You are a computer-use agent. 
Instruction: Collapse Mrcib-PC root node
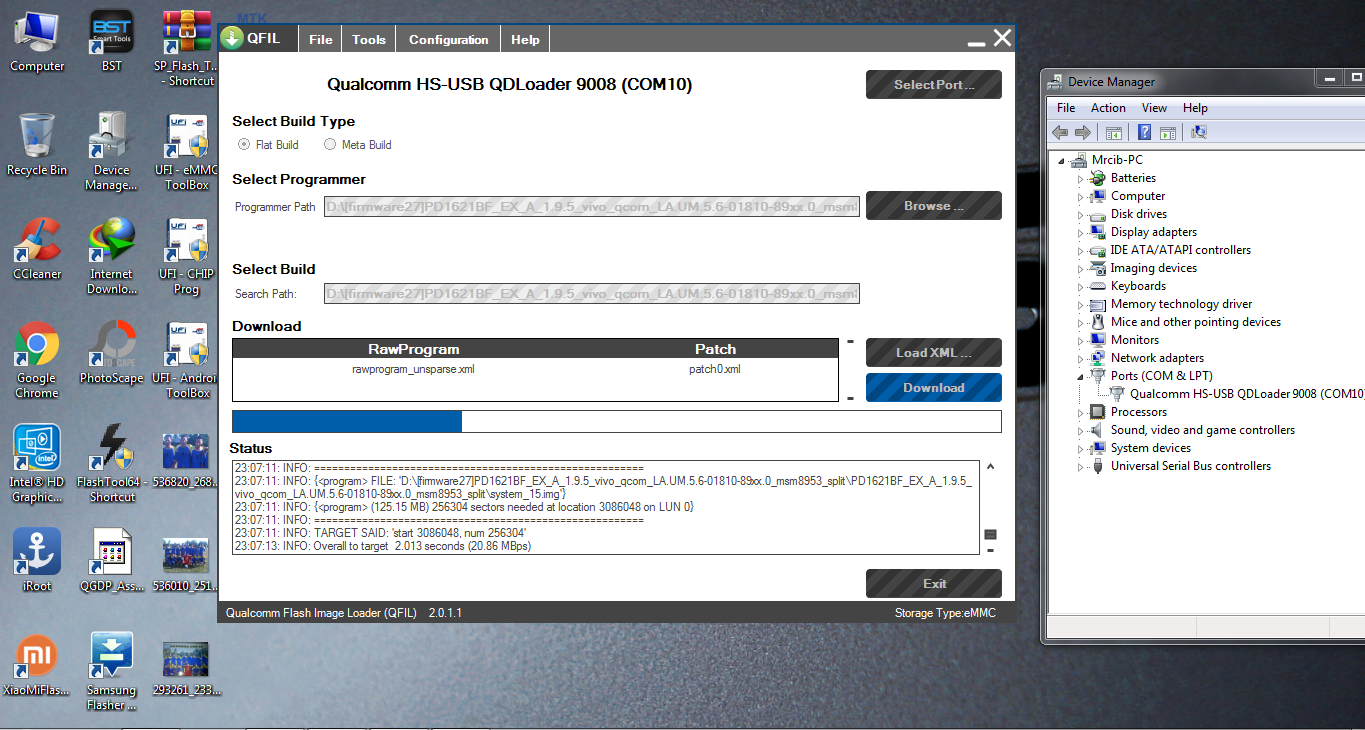point(1061,160)
